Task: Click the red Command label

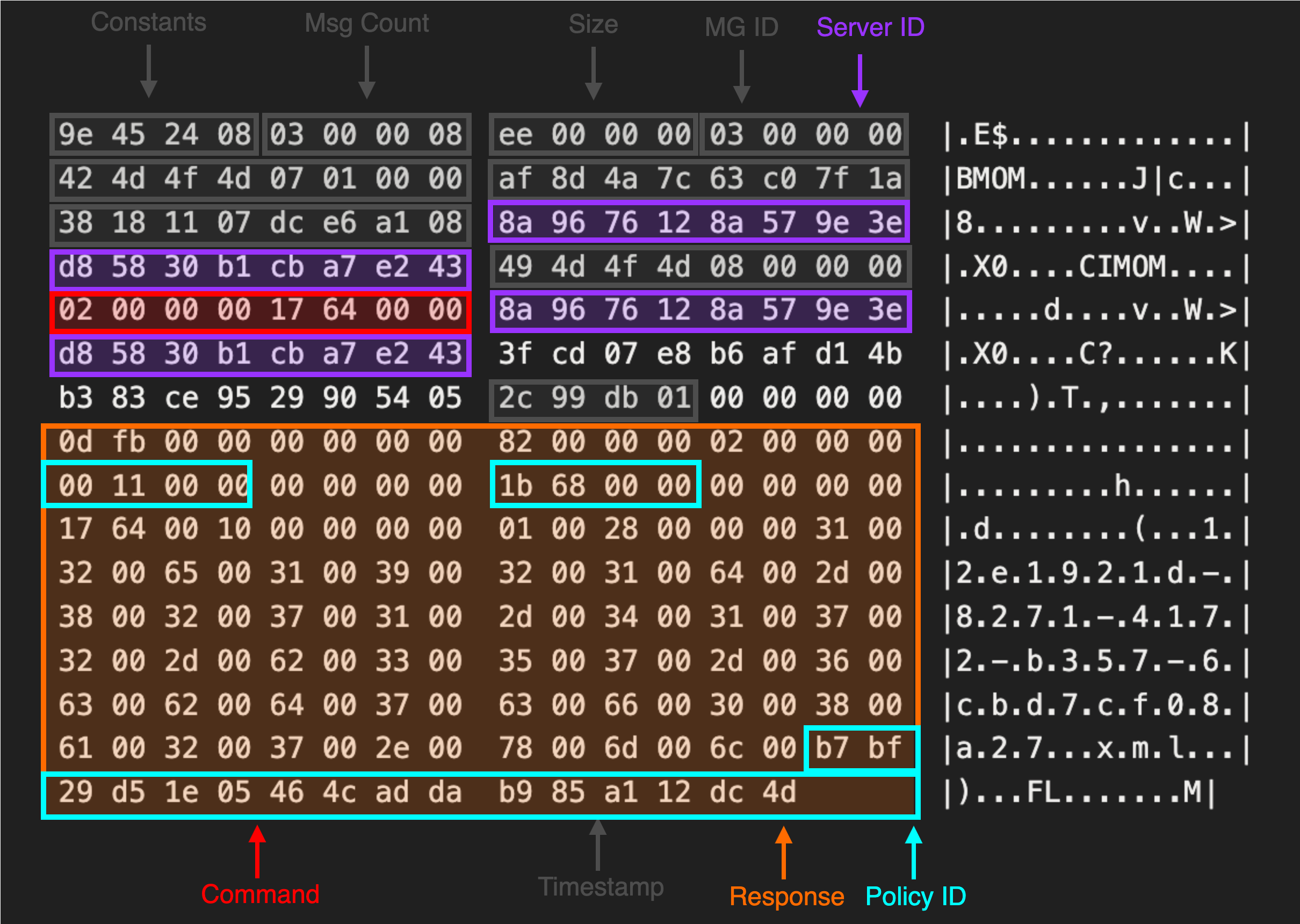Action: [x=260, y=894]
